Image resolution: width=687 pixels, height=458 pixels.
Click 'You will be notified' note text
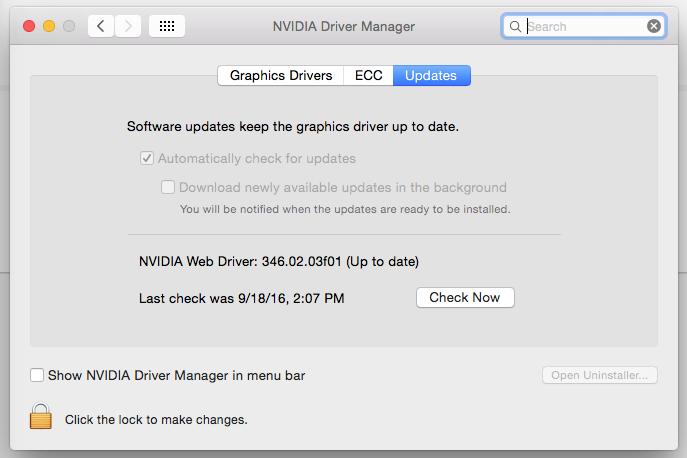pyautogui.click(x=345, y=209)
